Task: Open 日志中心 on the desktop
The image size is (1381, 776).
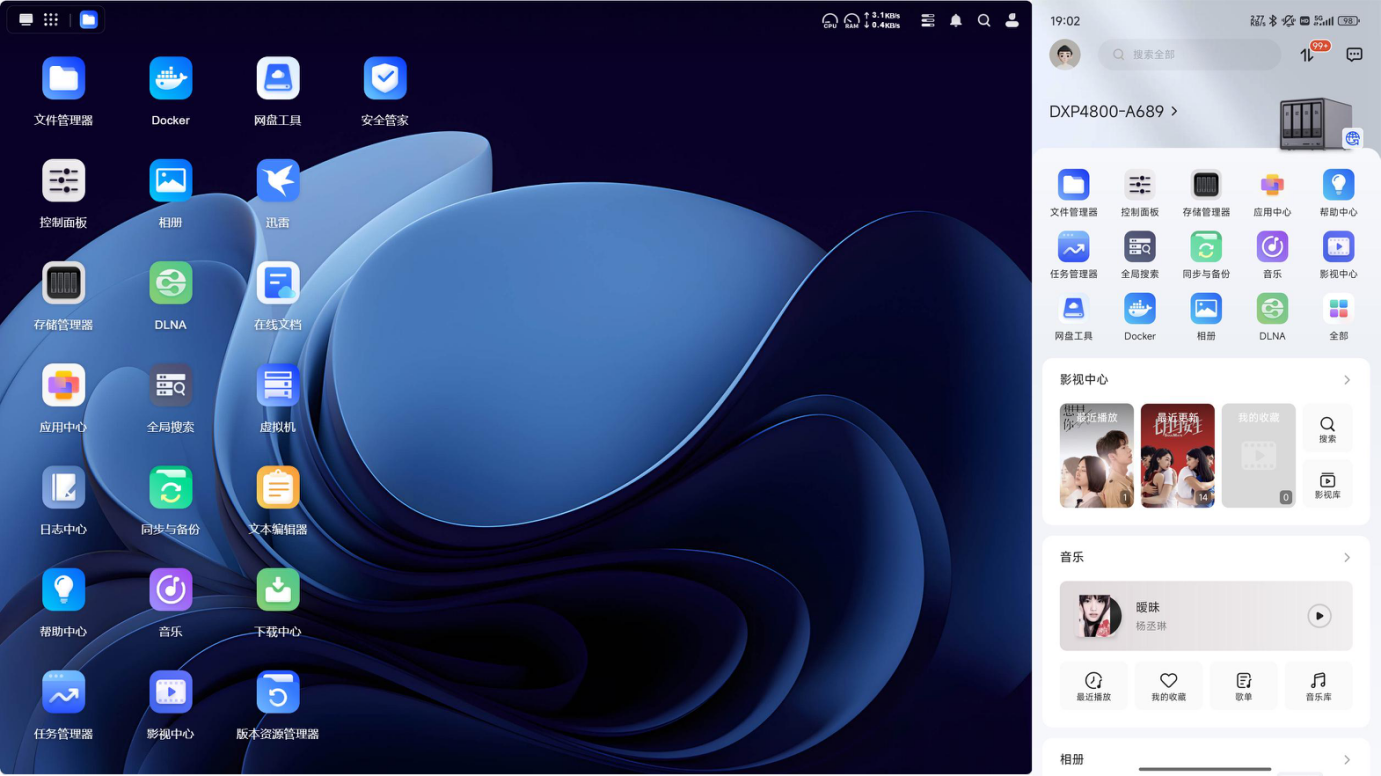Action: (x=64, y=487)
